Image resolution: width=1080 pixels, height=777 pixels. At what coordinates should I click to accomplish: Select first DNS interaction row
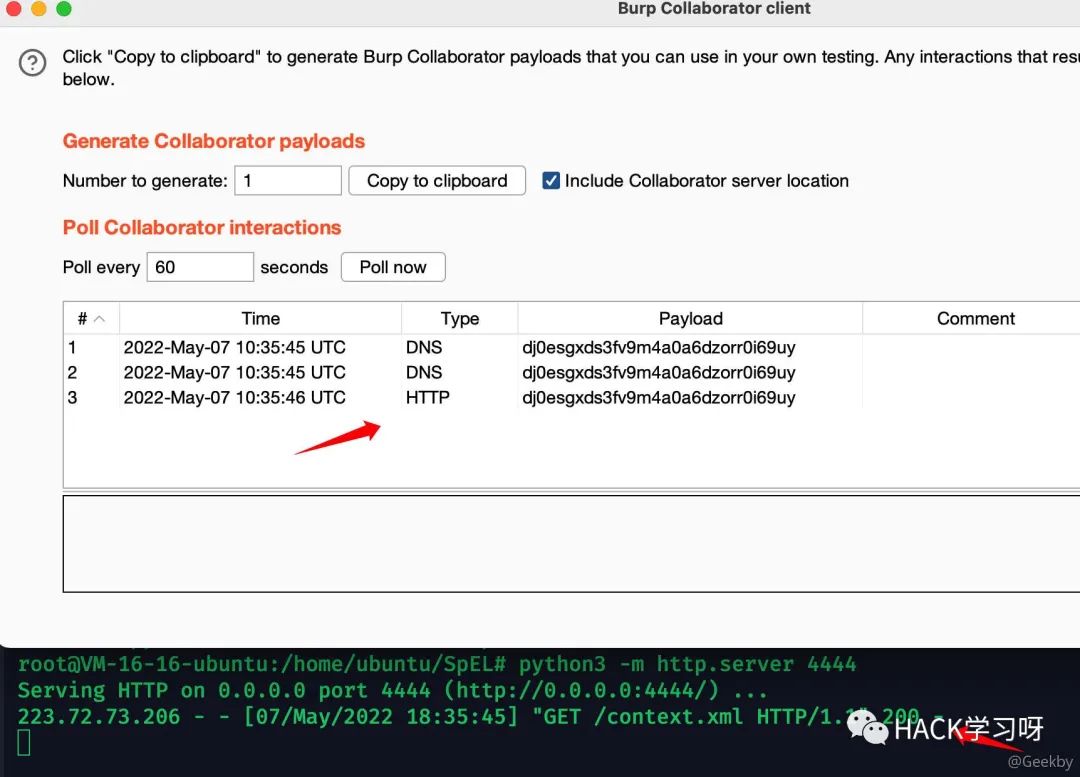click(x=572, y=347)
